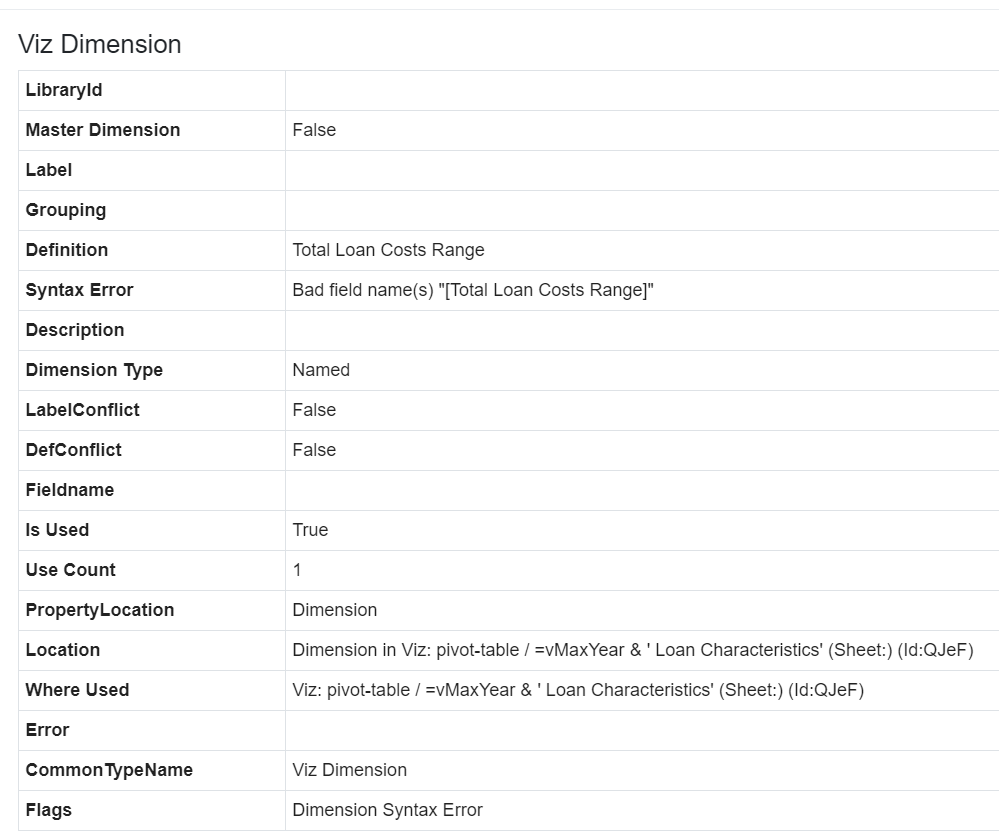Viewport: 999px width, 831px height.
Task: Select the LabelConflict False value
Action: click(314, 410)
